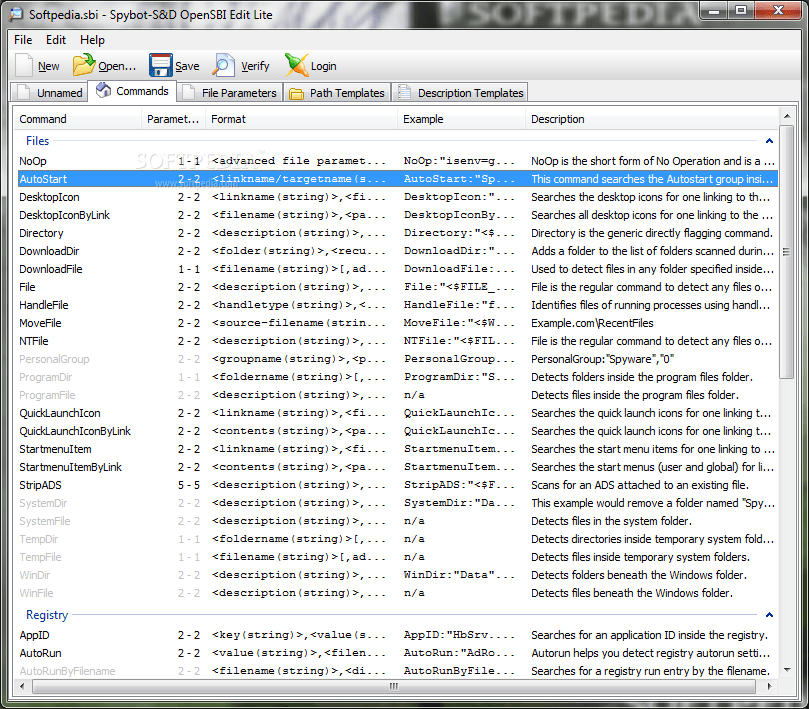Select the DesktopIconByLink command

pos(396,215)
